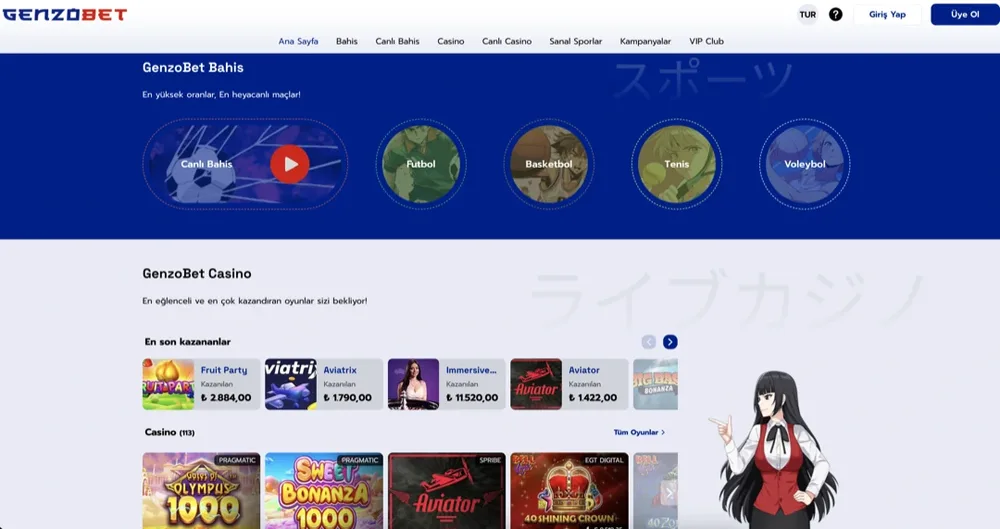The image size is (1000, 529).
Task: Open the Sanal Sporlar menu item
Action: coord(576,41)
